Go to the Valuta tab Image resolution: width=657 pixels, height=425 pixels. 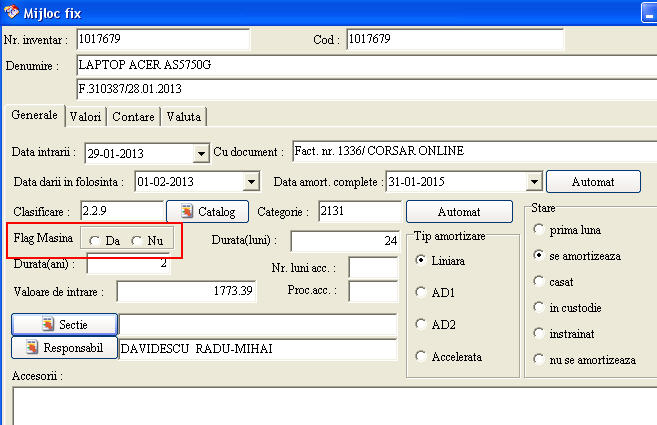[x=184, y=117]
